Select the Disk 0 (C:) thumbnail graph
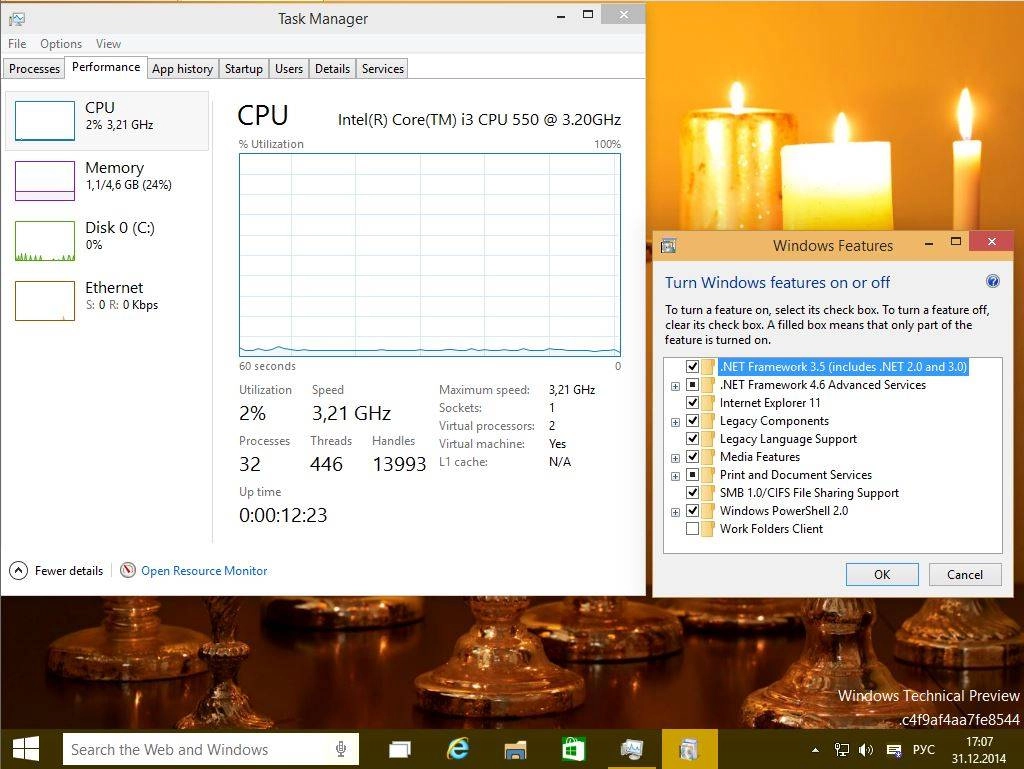 (44, 240)
